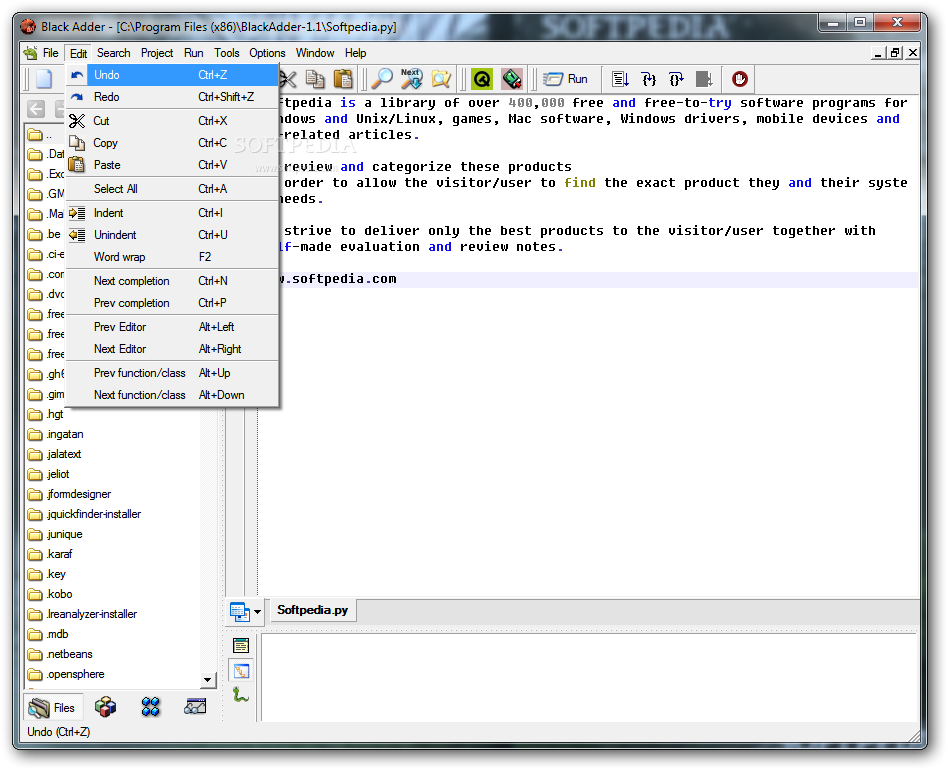
Task: Choose Redo from the Edit menu
Action: pos(172,97)
